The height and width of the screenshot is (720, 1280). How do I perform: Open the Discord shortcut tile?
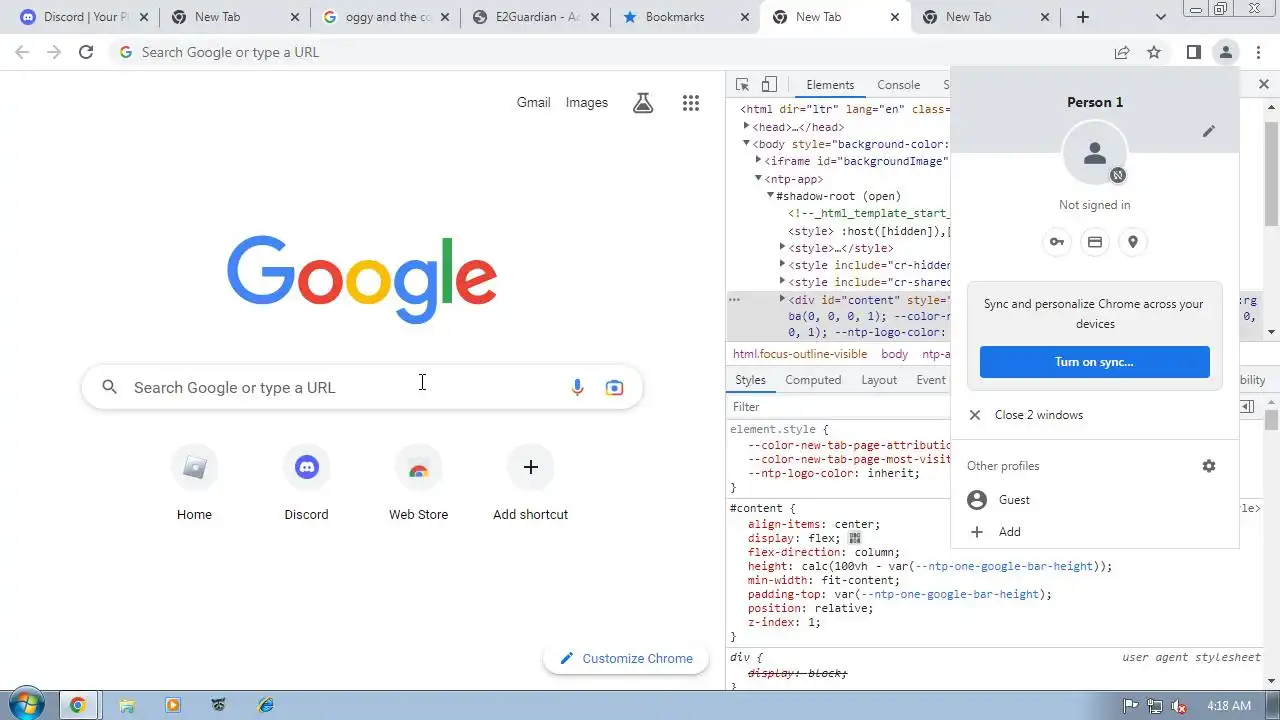click(306, 484)
